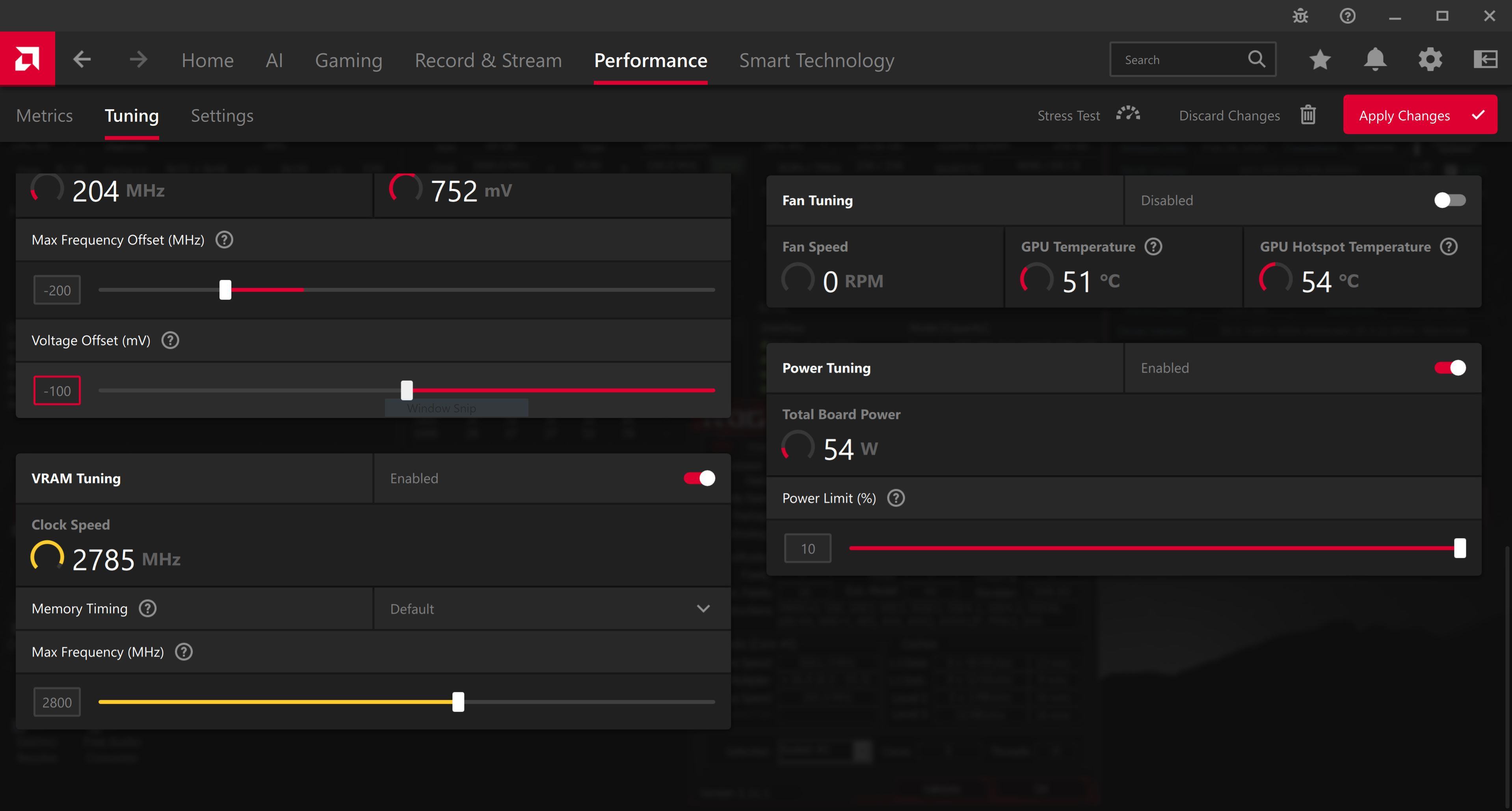Click the Discard Changes trash icon
Image resolution: width=1512 pixels, height=811 pixels.
click(x=1308, y=115)
